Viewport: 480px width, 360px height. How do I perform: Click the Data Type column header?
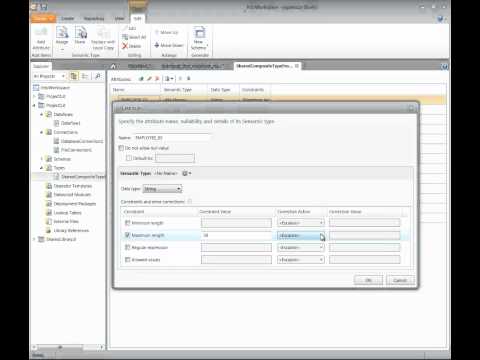(x=223, y=90)
